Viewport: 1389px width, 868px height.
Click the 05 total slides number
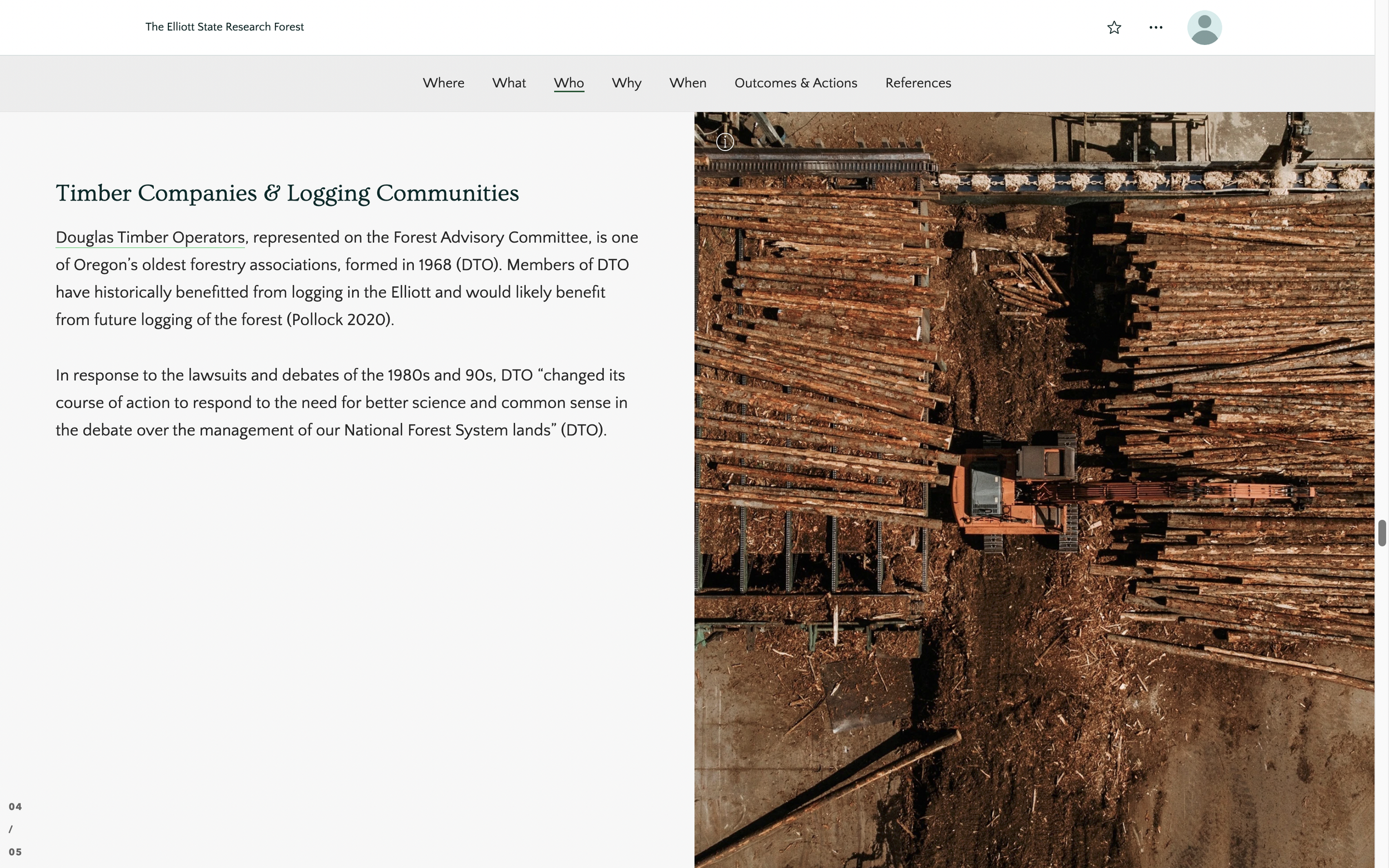(x=16, y=852)
